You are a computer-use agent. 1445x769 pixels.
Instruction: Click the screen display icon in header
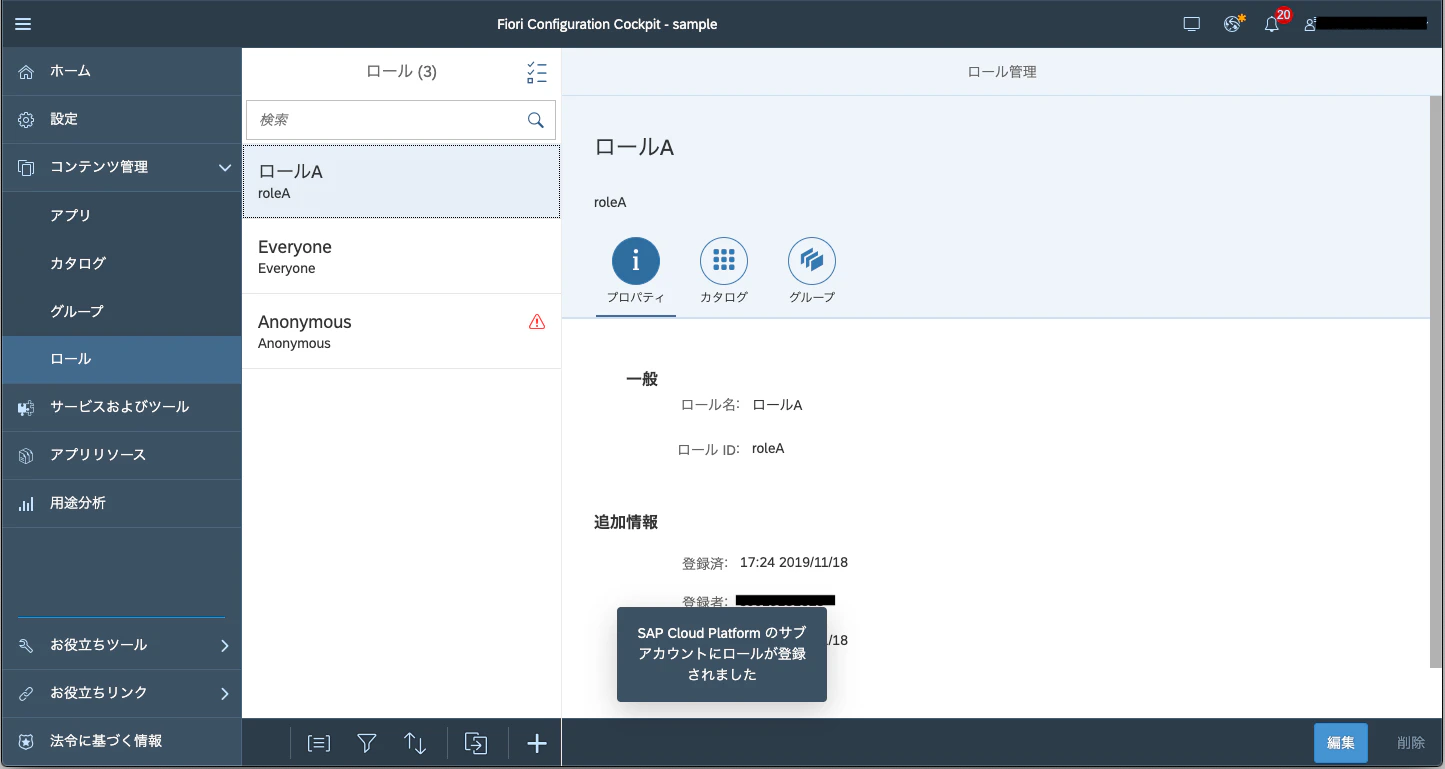coord(1191,24)
